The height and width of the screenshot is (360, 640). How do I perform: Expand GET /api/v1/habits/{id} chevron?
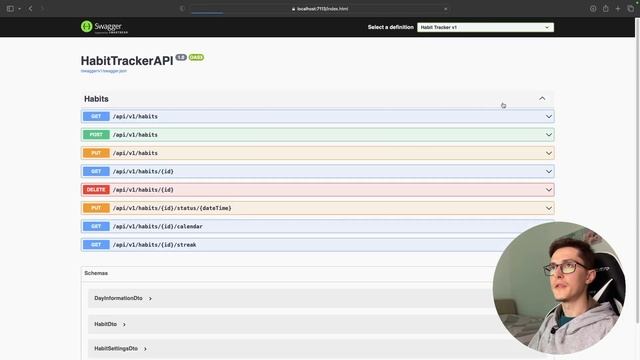point(549,171)
